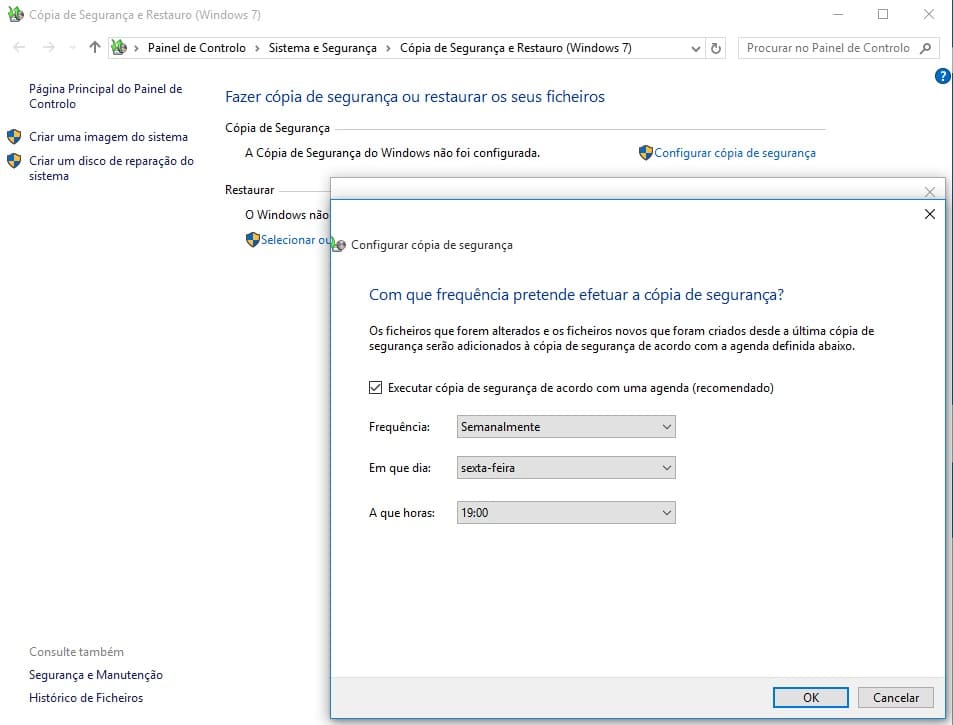Click the 'A que horas:' label
953x725 pixels.
[402, 513]
